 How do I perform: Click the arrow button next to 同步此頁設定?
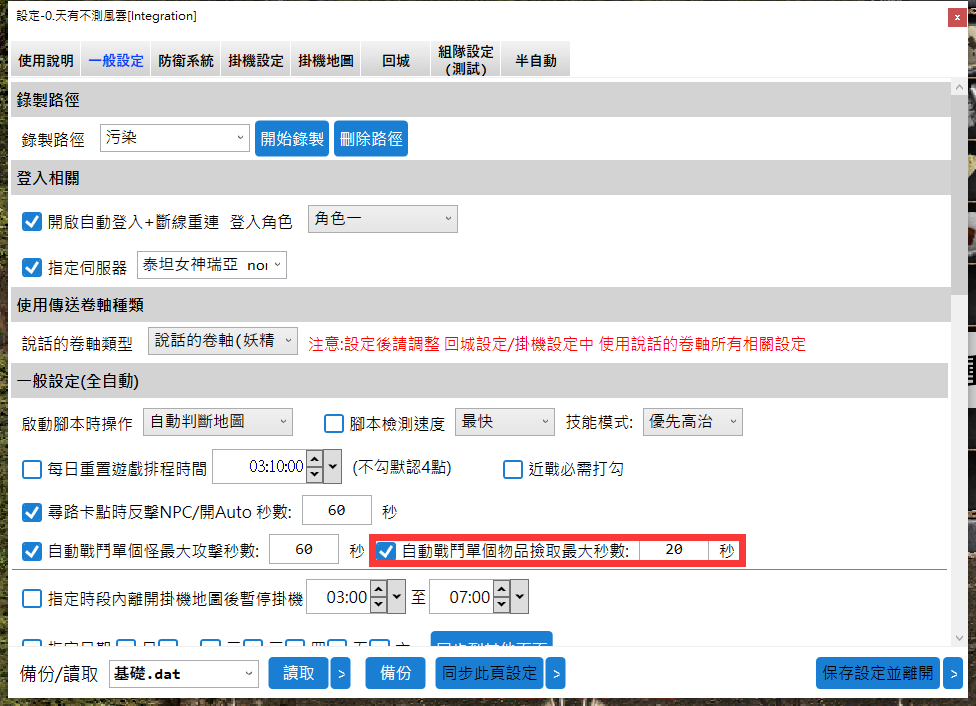[x=555, y=673]
